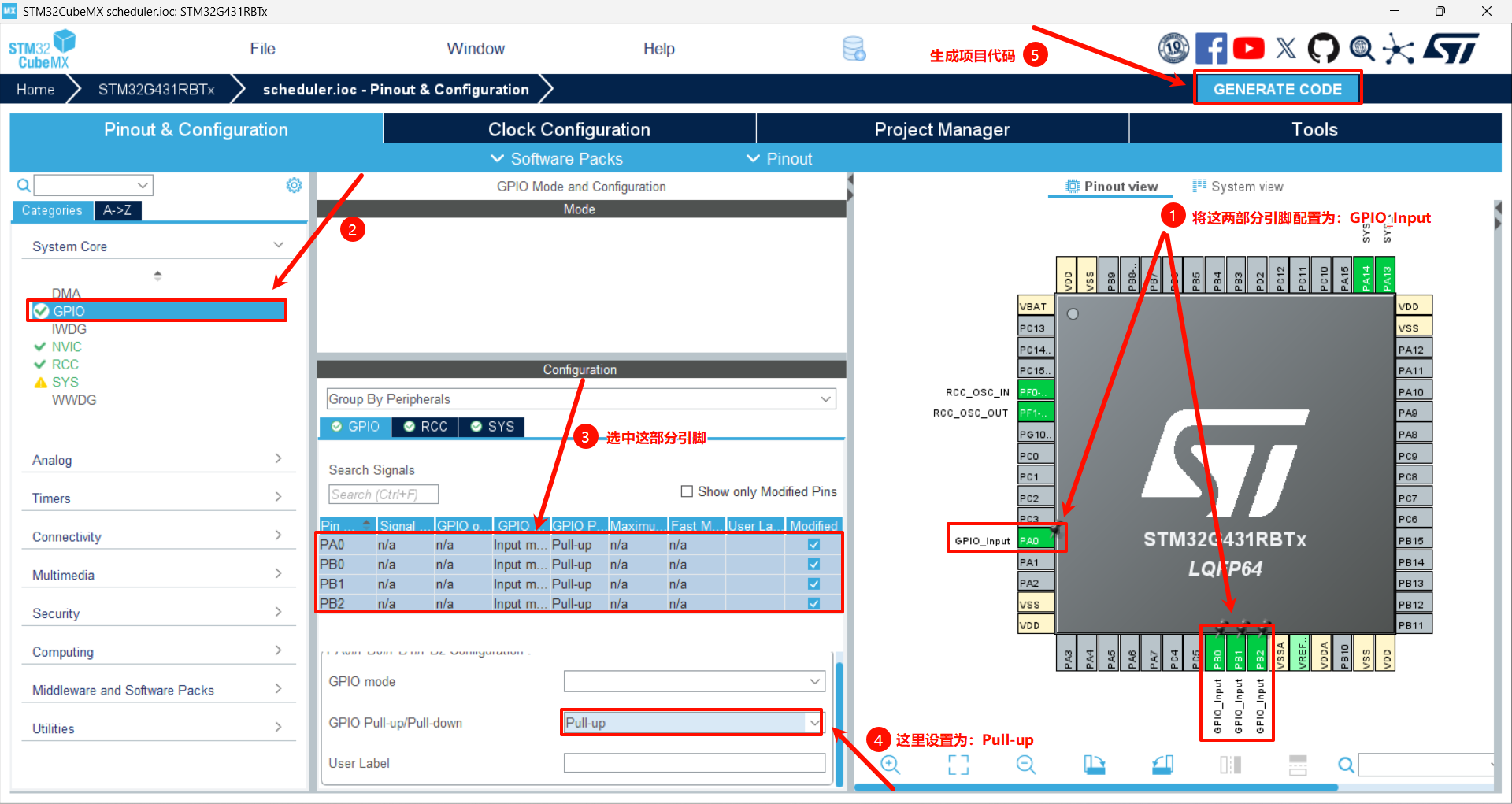The image size is (1512, 804).
Task: Open the GitHub link icon
Action: click(x=1323, y=48)
